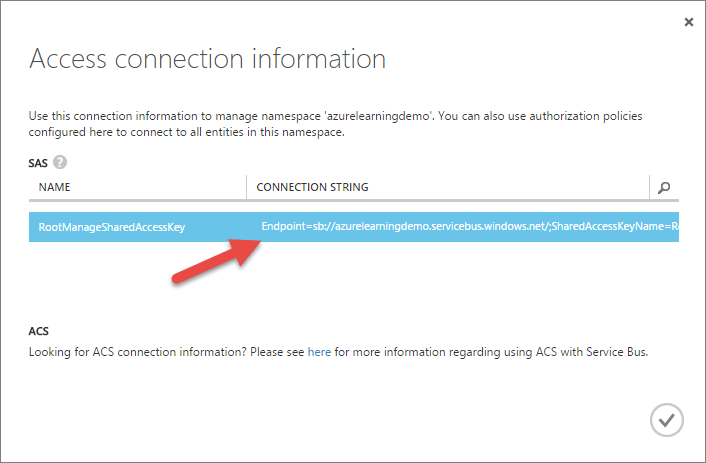This screenshot has height=463, width=706.
Task: Close the Access connection information dialog
Action: click(688, 22)
